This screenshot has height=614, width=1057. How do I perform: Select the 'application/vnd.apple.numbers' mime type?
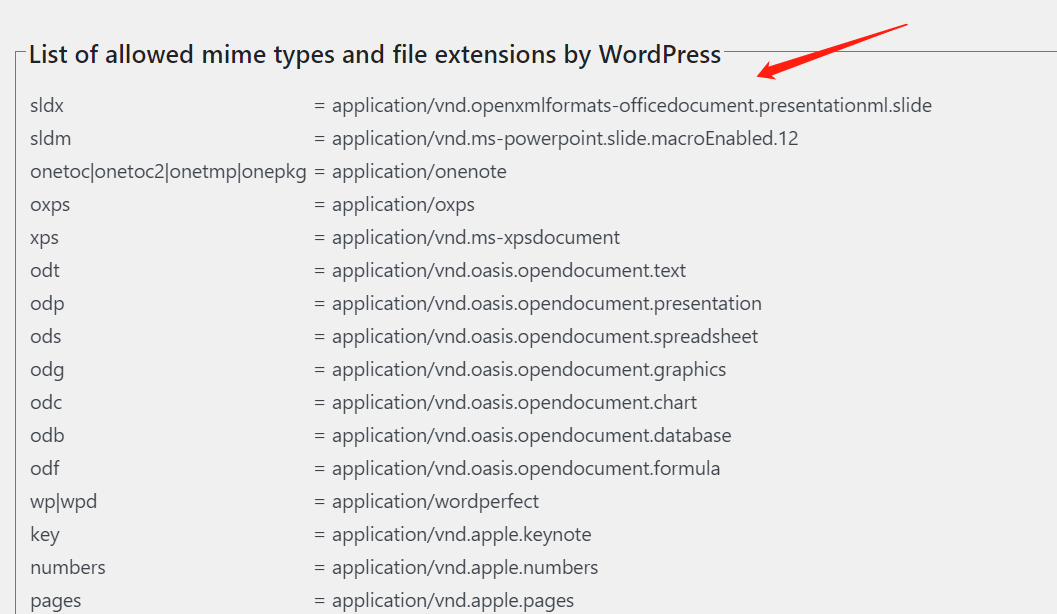[x=465, y=568]
